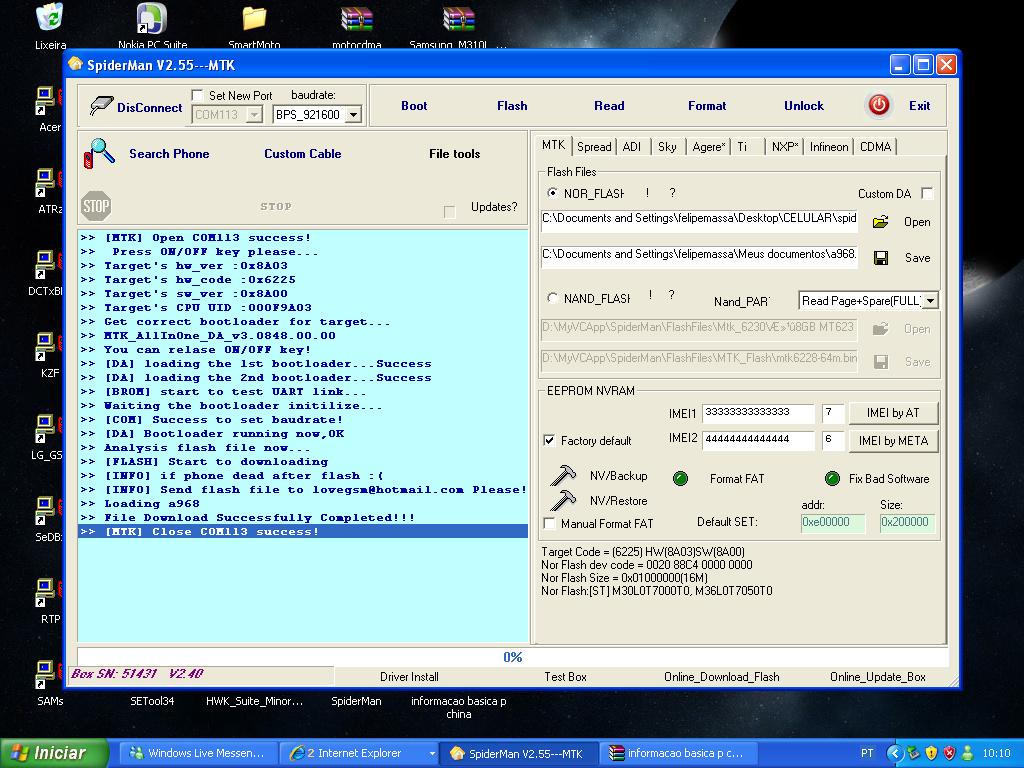Click the Flash button
Screen dimensions: 1024x768
coord(512,106)
